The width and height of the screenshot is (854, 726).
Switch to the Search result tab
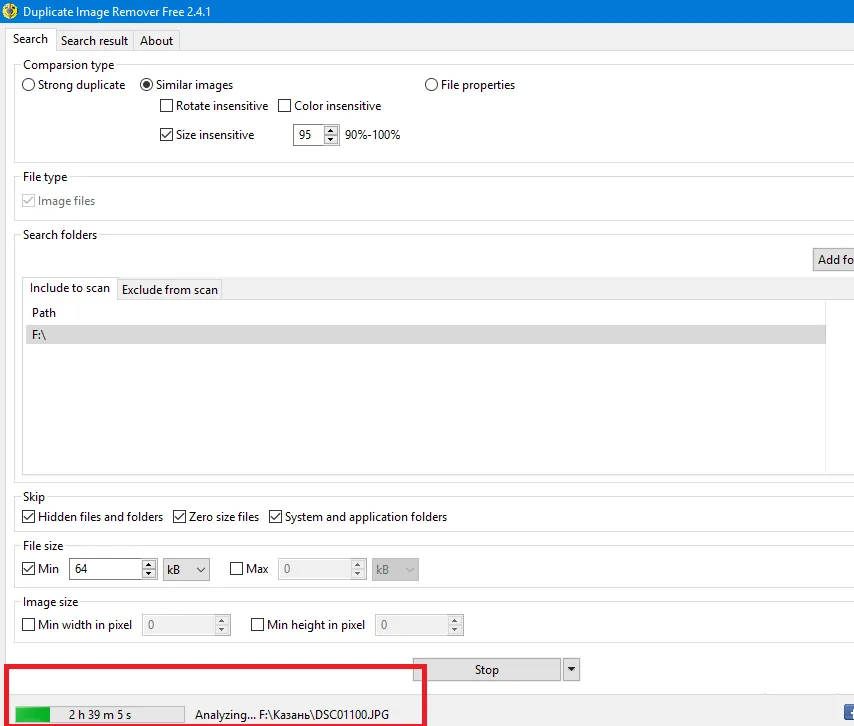94,41
